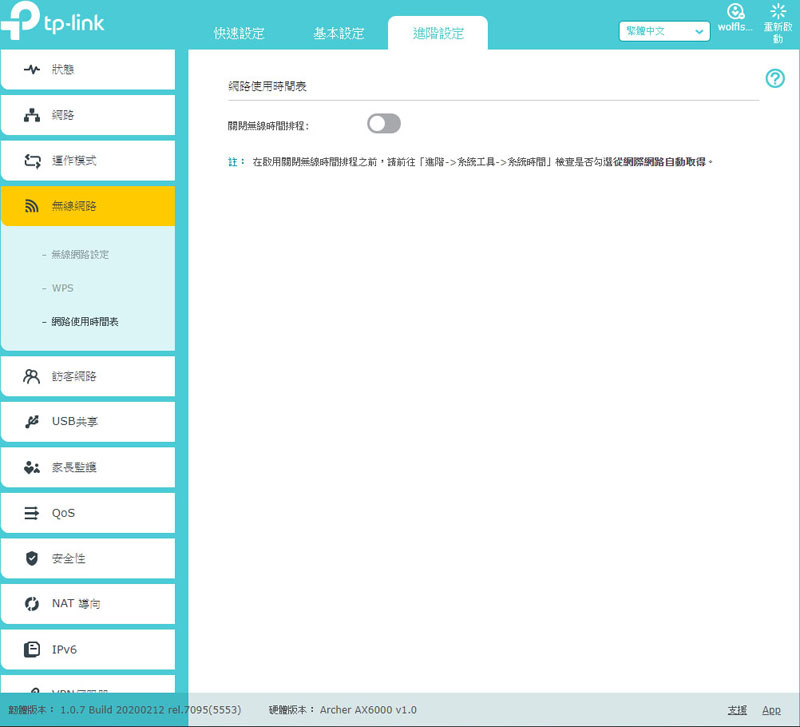Click the 無線網路 wireless signal icon
The width and height of the screenshot is (800, 727).
tap(32, 206)
